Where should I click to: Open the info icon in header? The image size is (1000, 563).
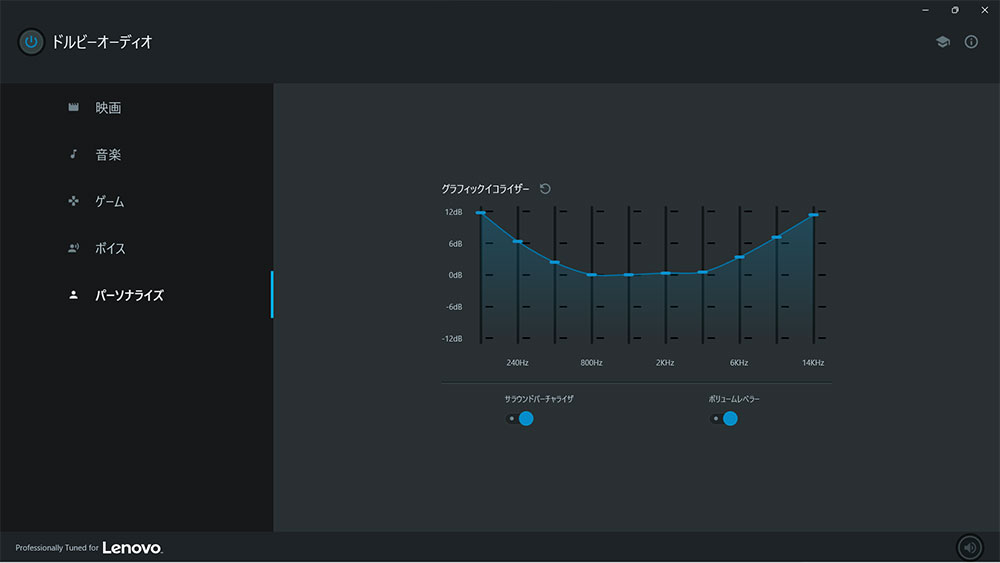pyautogui.click(x=971, y=42)
